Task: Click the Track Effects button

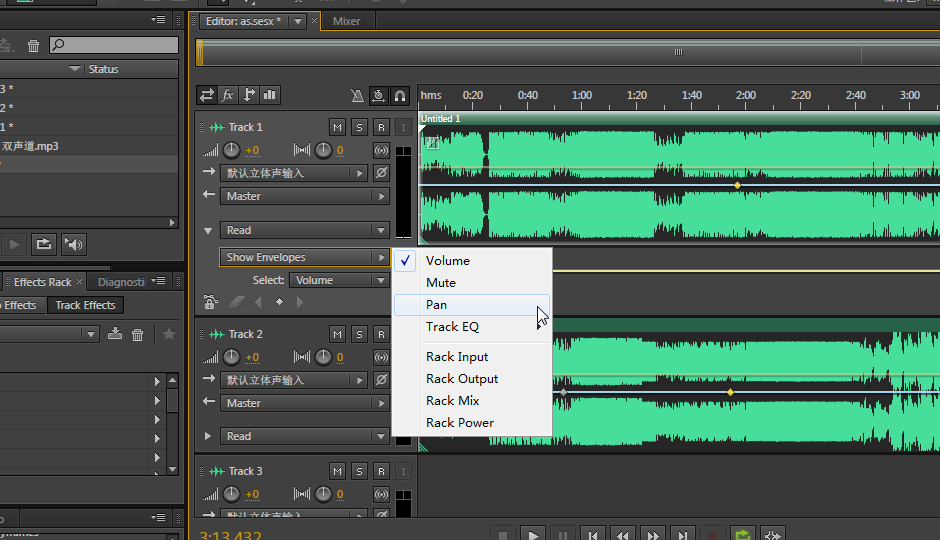Action: pos(85,305)
